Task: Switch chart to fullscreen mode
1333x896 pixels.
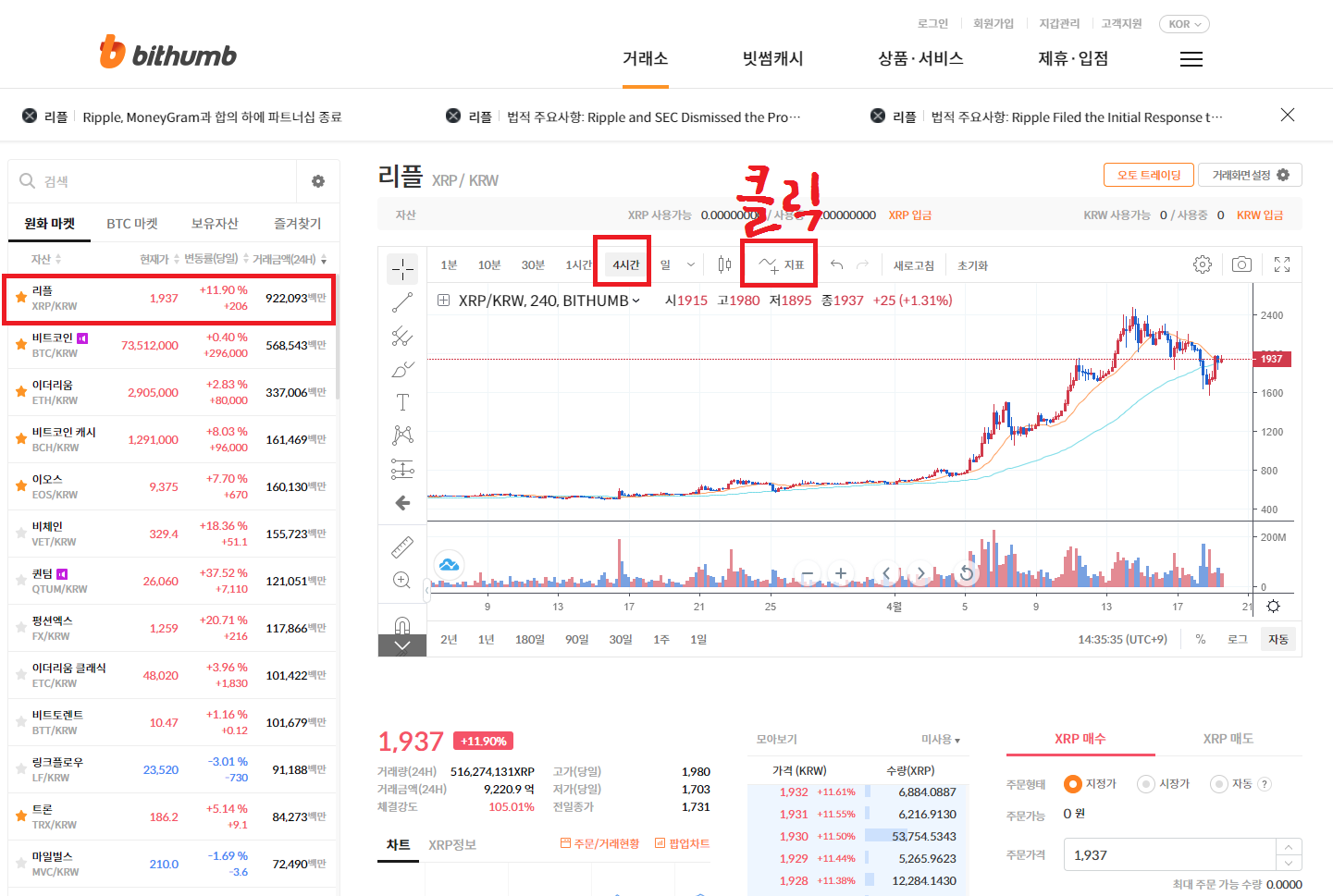Action: (x=1282, y=264)
